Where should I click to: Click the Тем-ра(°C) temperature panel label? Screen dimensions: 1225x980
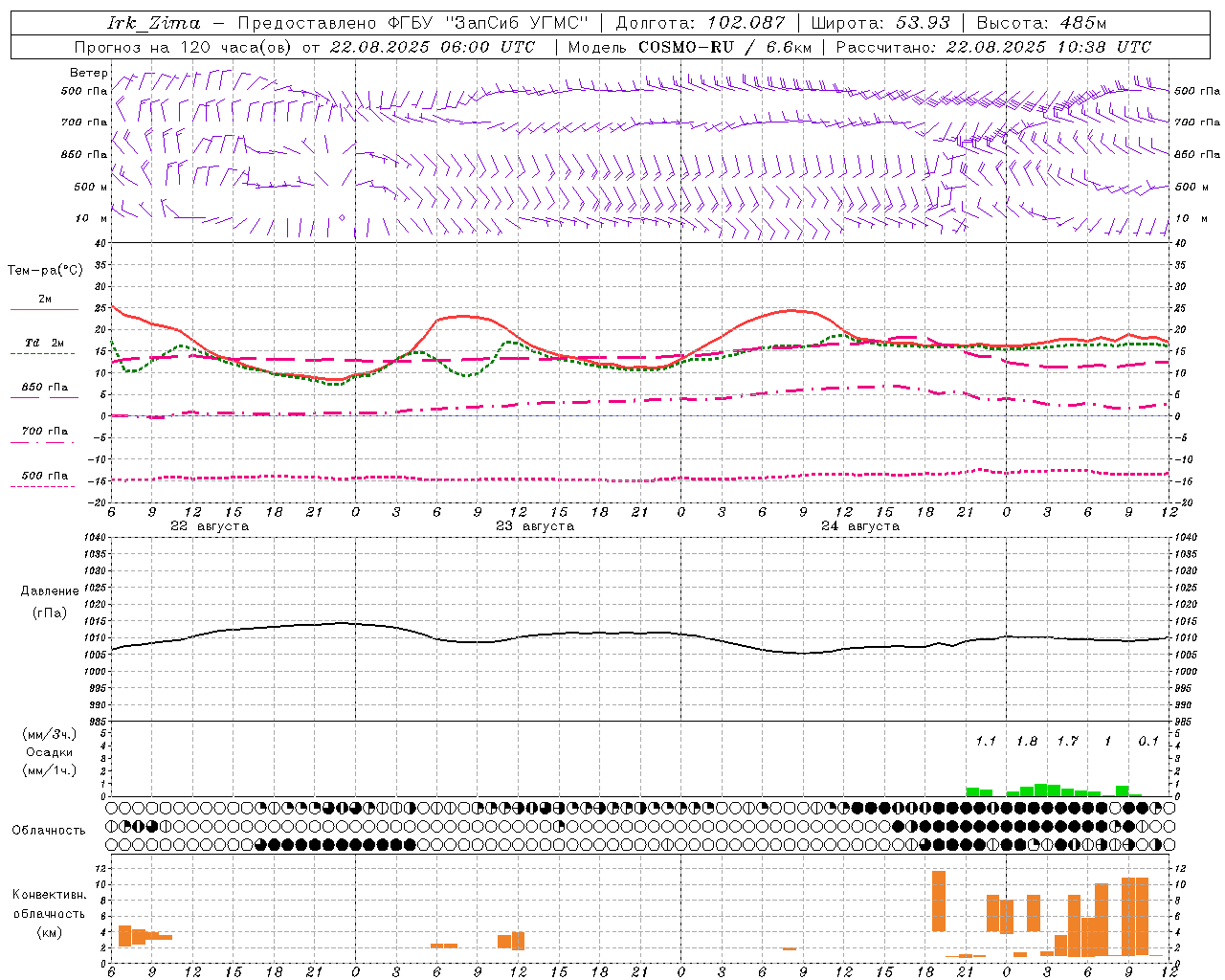[45, 271]
